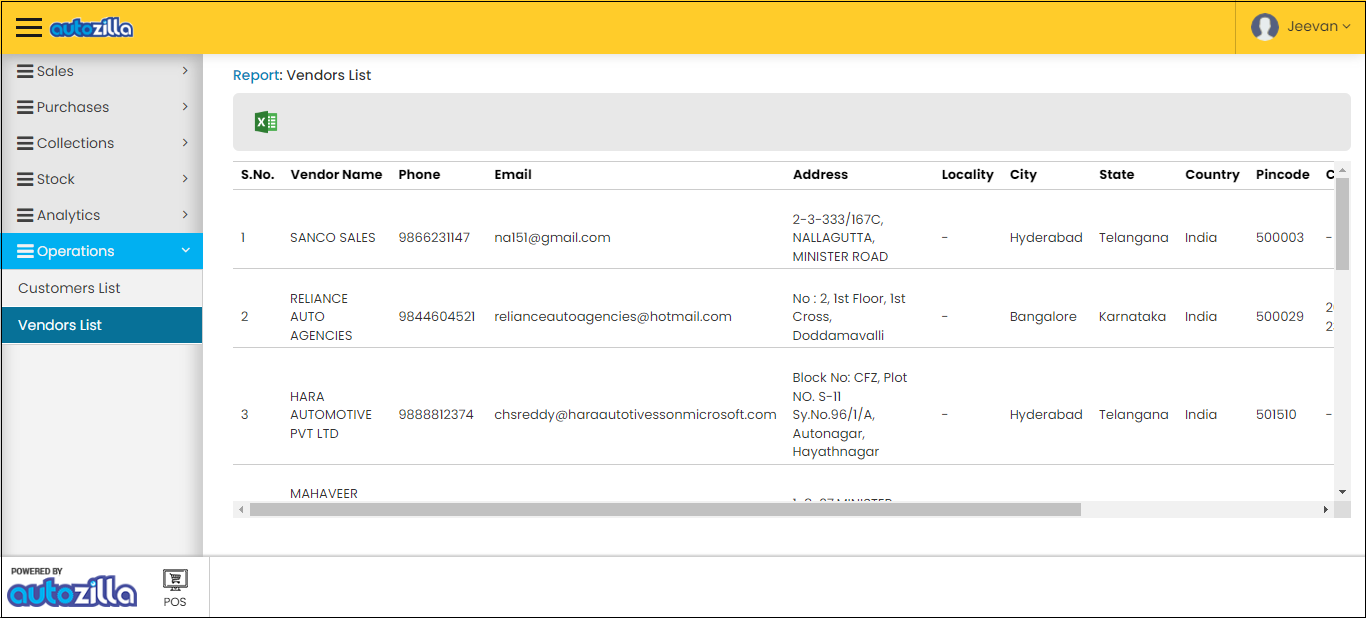Image resolution: width=1366 pixels, height=628 pixels.
Task: Select the Operations sidebar menu
Action: point(102,251)
